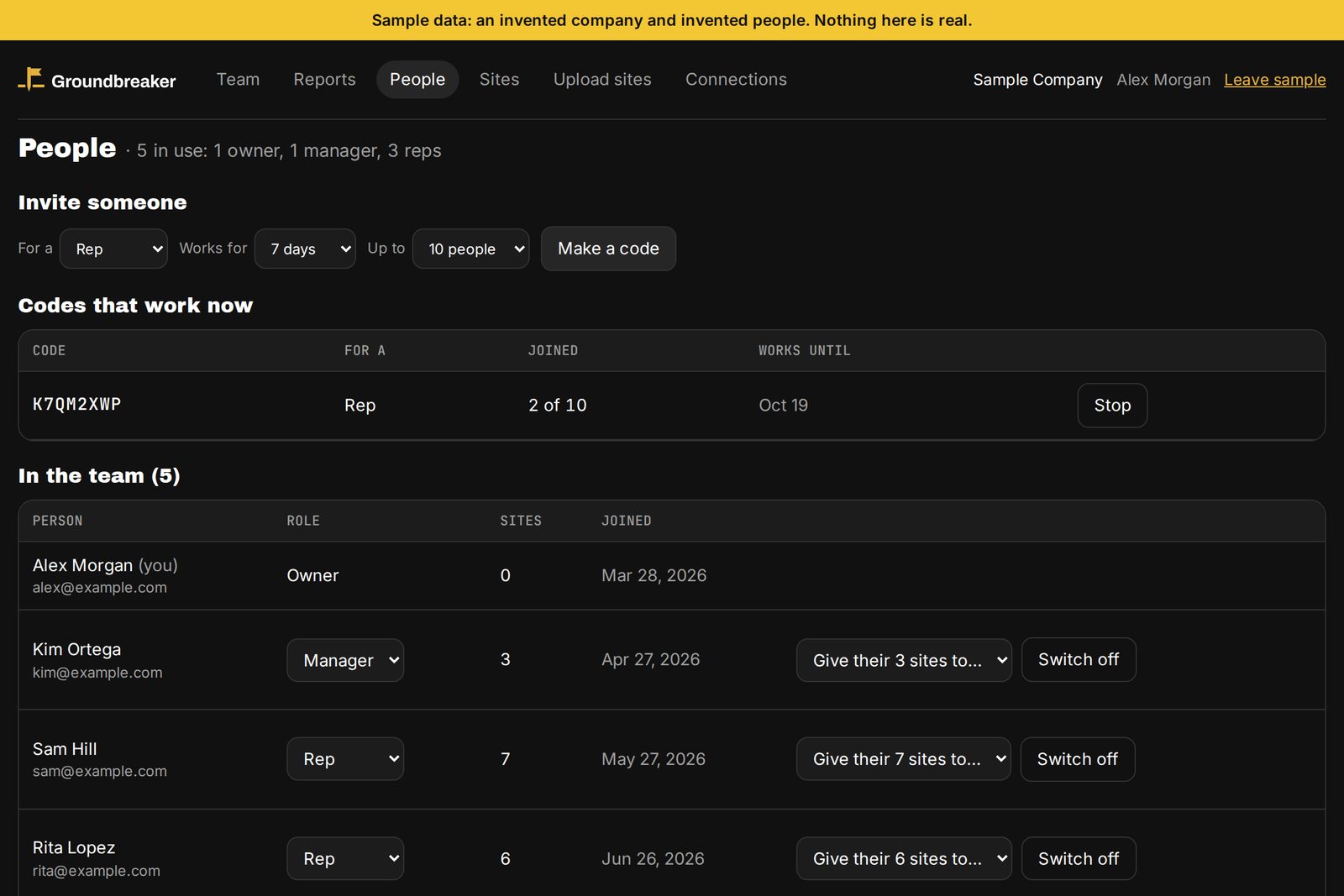Screen dimensions: 1344x896
Task: Click the 'Jun 26, 2026' joined date
Action: pyautogui.click(x=653, y=858)
